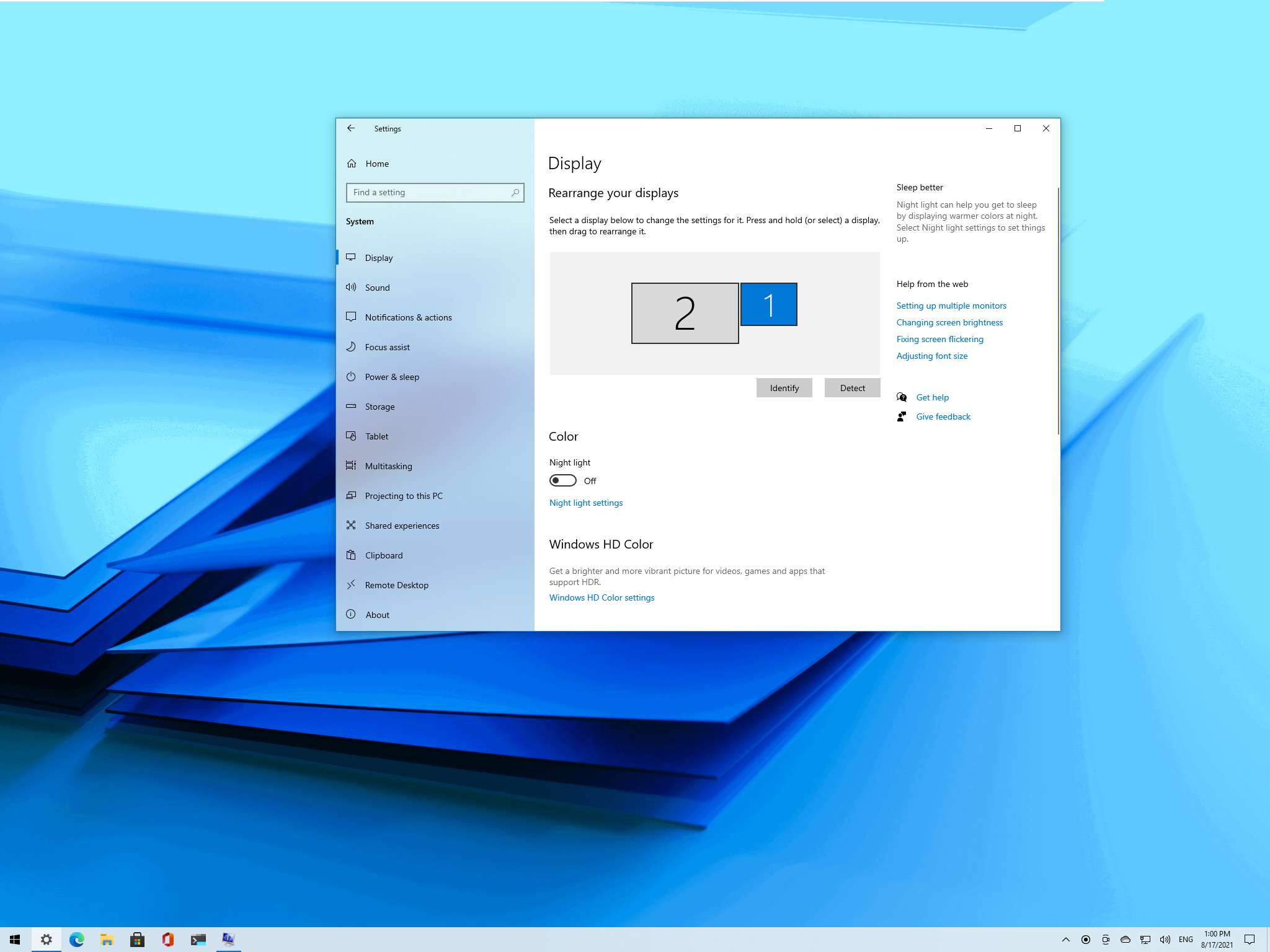Expand the Clipboard settings option
The width and height of the screenshot is (1270, 952).
384,554
